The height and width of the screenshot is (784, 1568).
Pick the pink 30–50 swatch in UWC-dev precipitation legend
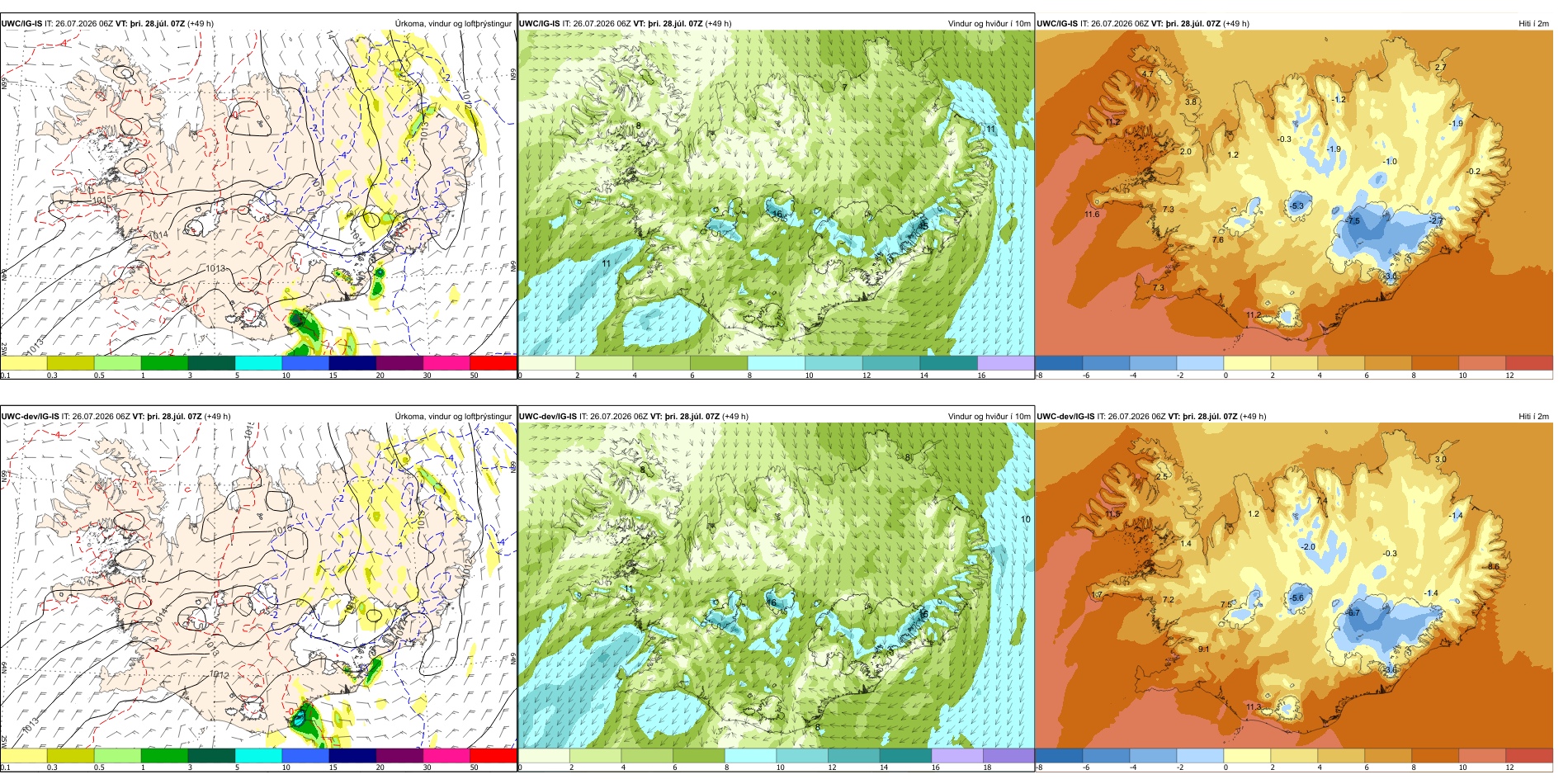point(446,755)
